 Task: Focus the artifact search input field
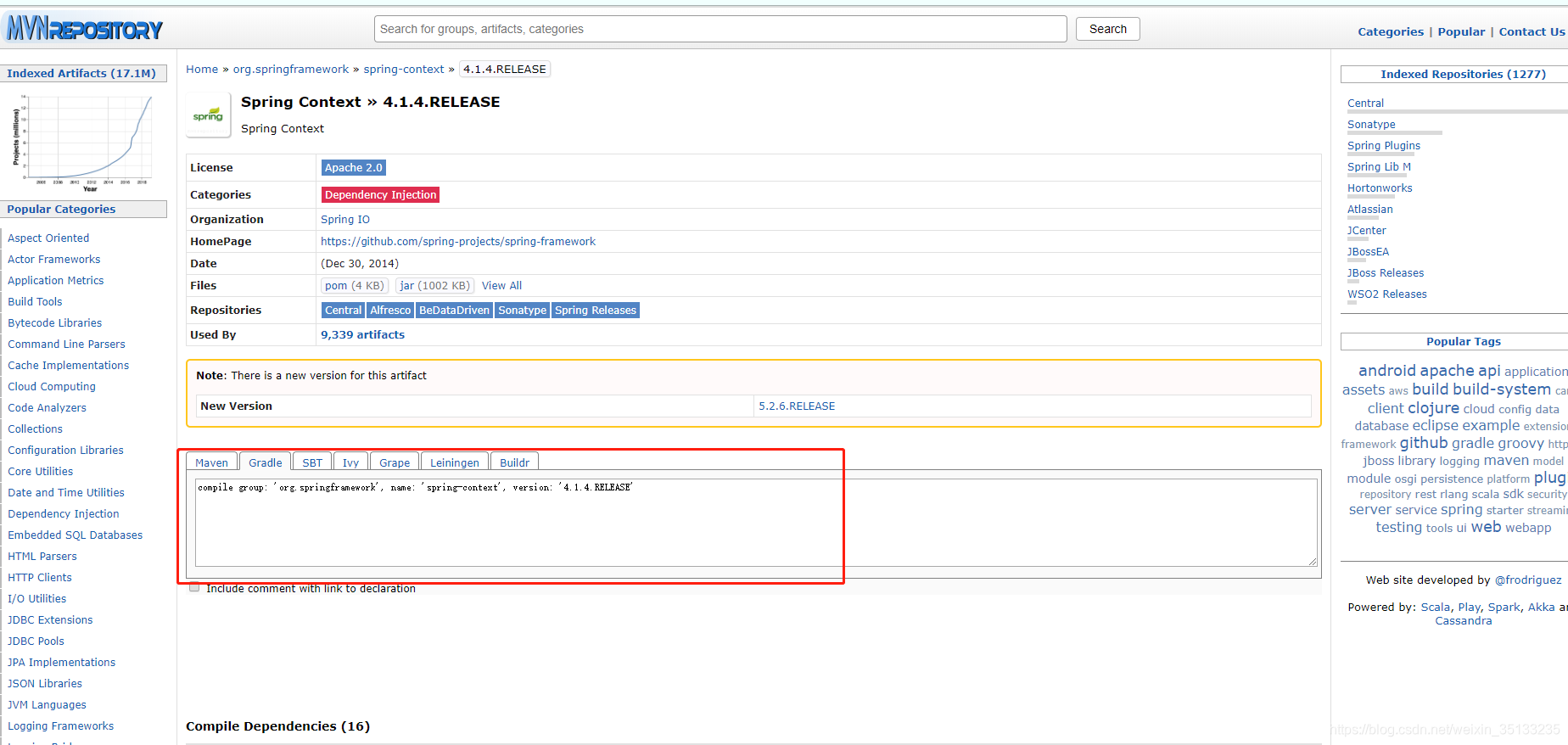tap(720, 29)
